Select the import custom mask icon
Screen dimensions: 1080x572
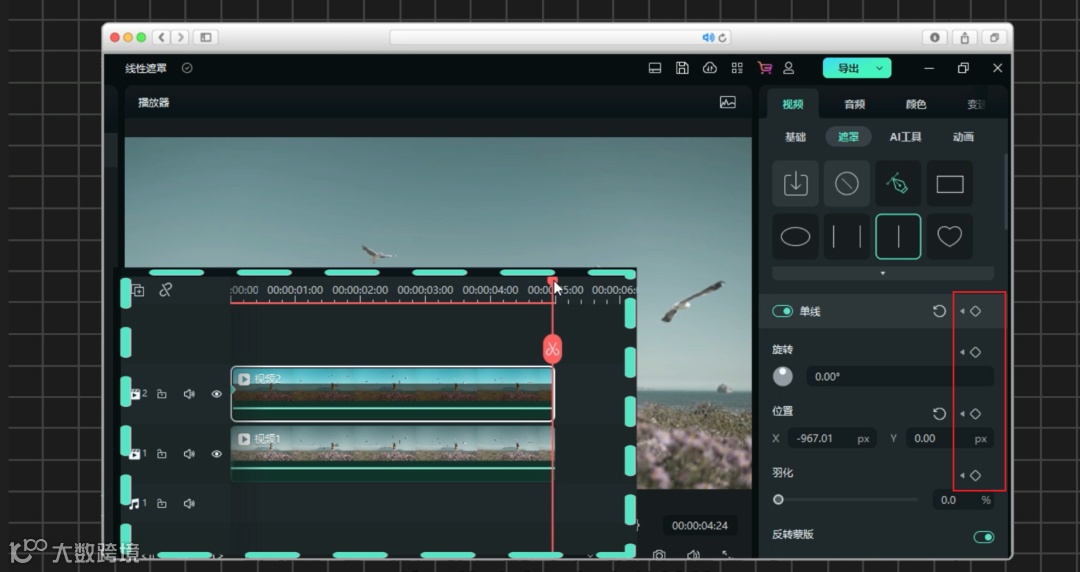[796, 184]
